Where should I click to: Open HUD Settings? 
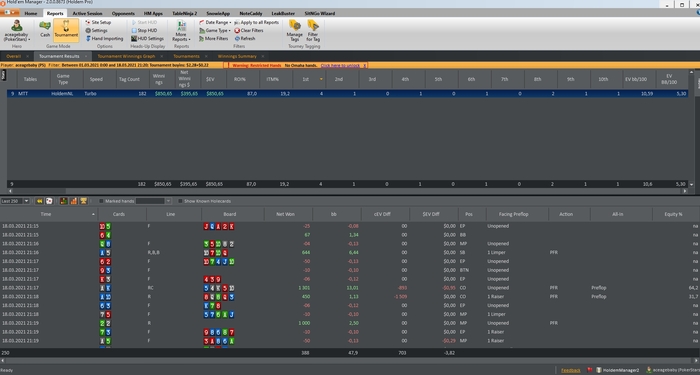147,39
